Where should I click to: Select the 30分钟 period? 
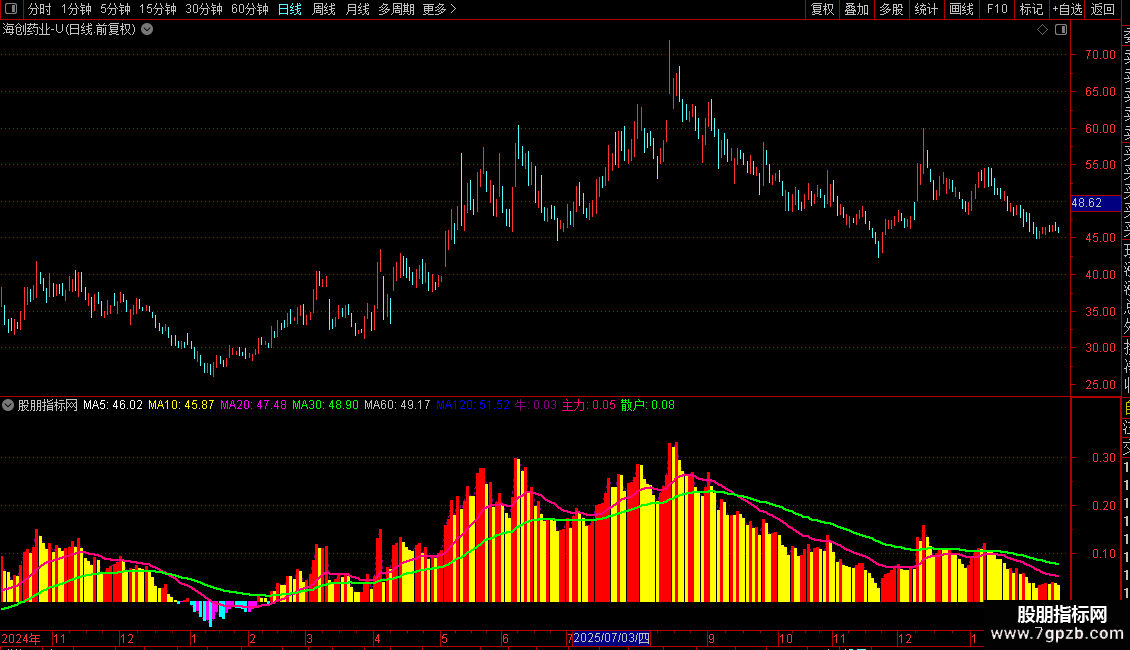[204, 9]
